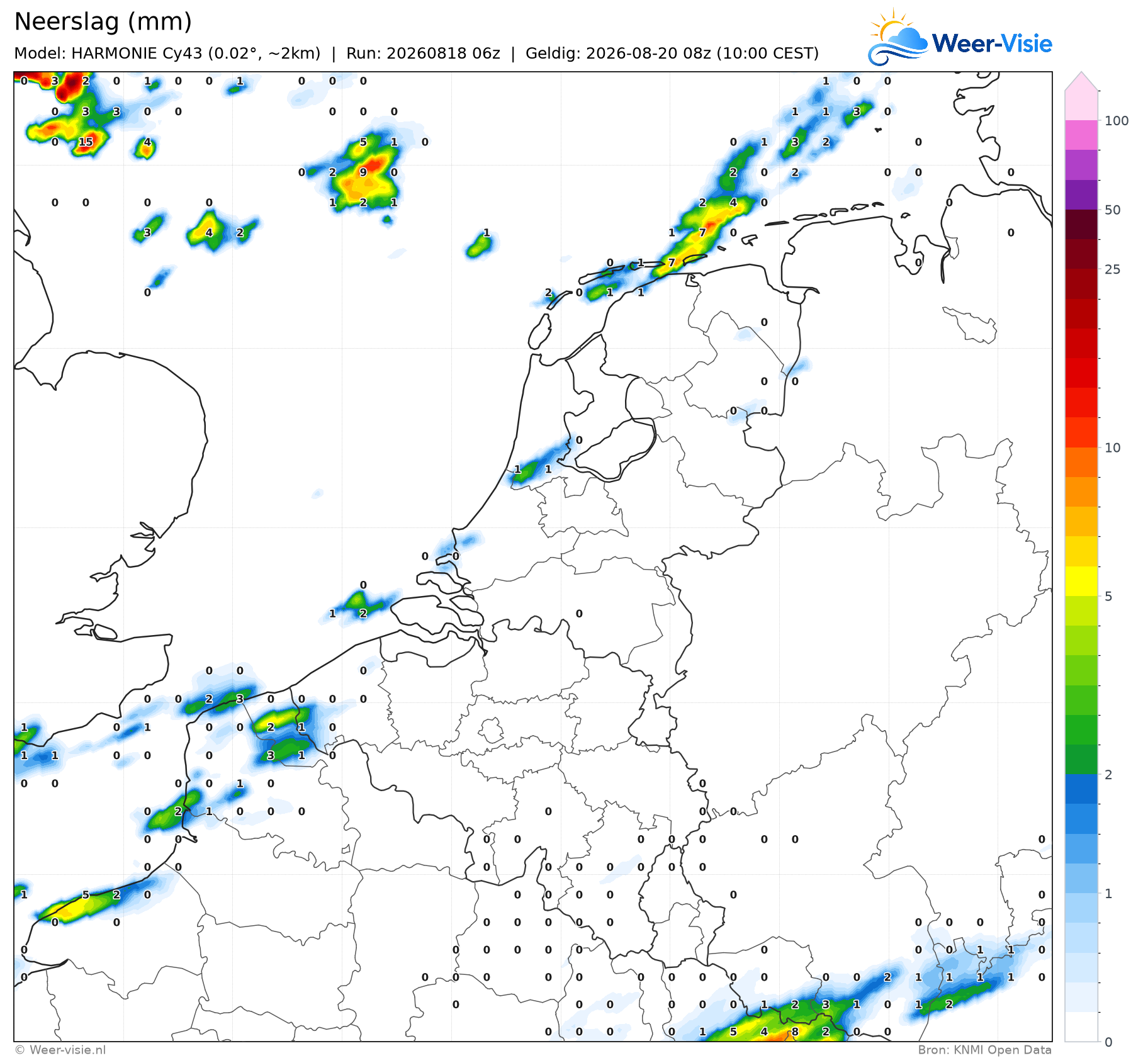Click the Run 20260818 06z label
Image resolution: width=1148 pixels, height=1058 pixels.
coord(423,53)
